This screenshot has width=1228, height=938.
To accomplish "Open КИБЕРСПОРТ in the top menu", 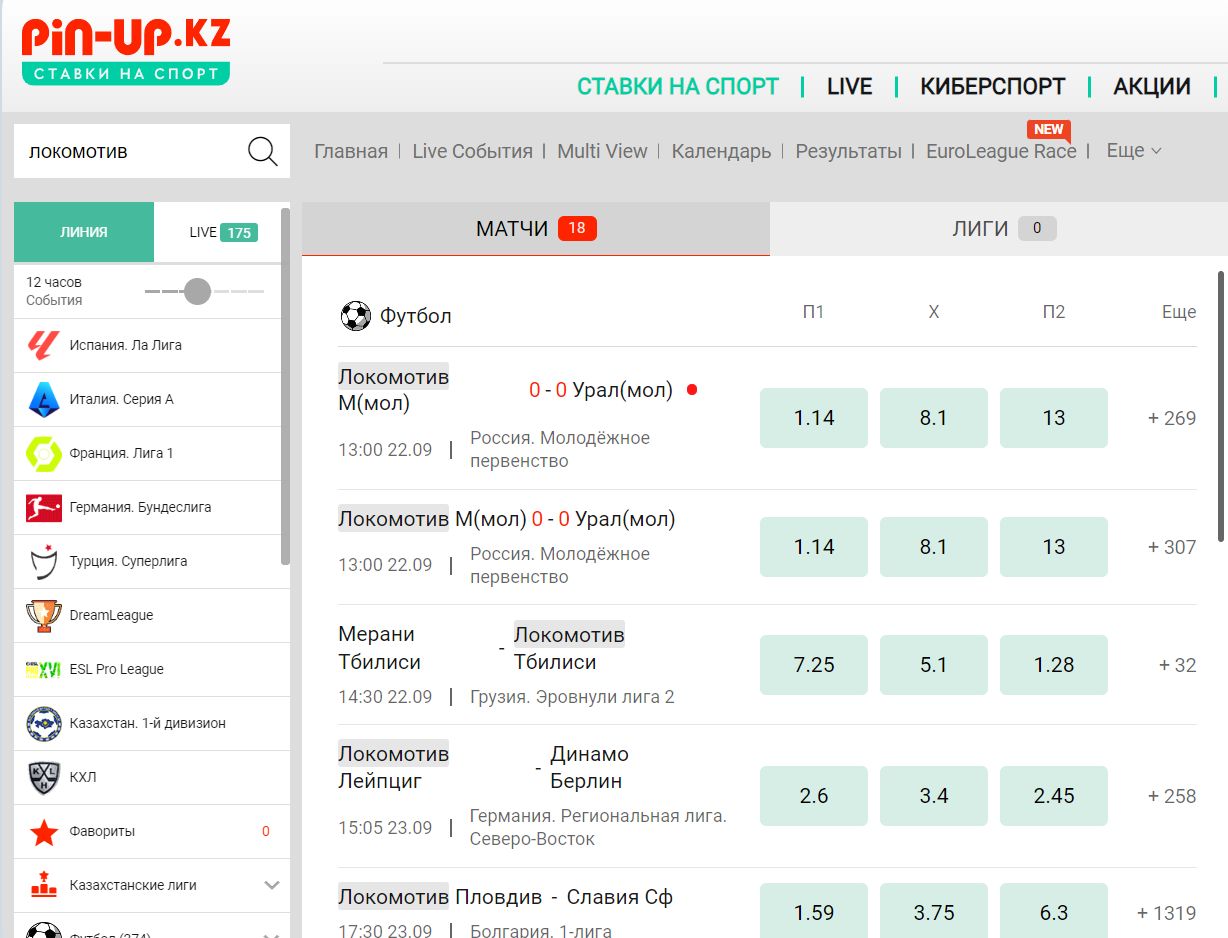I will [x=993, y=87].
